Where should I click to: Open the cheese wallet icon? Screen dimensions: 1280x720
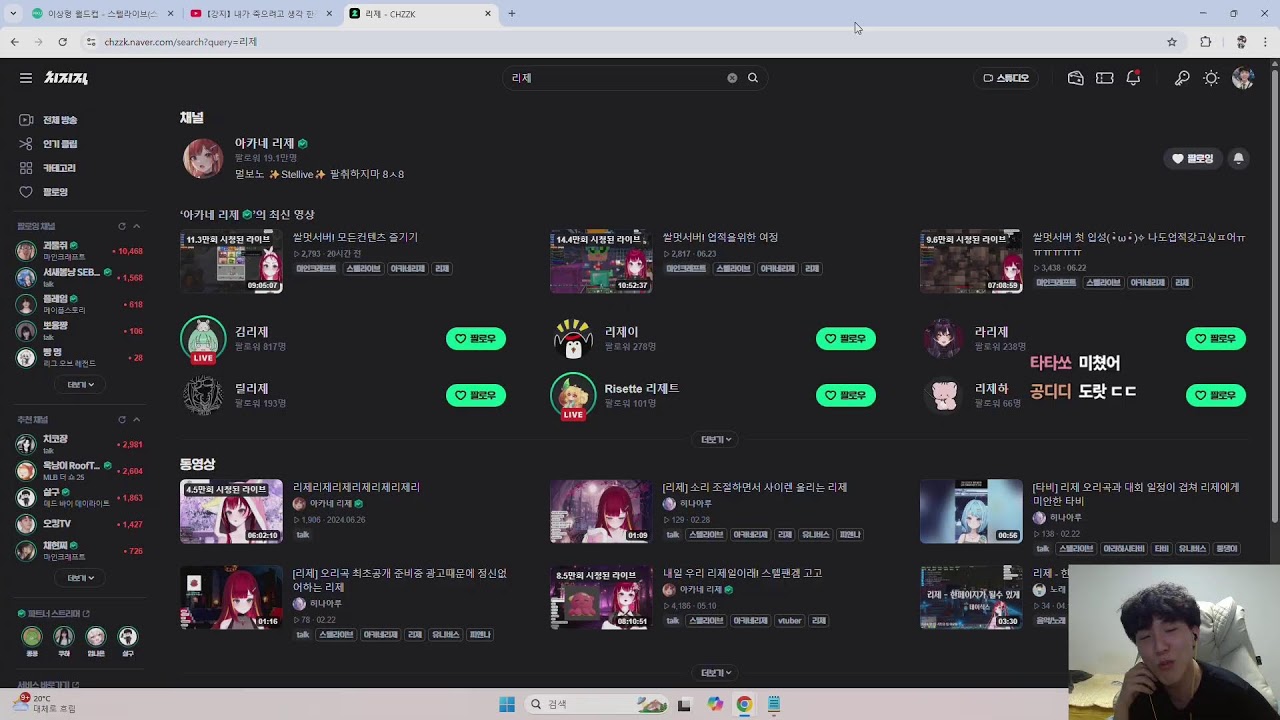(1076, 78)
